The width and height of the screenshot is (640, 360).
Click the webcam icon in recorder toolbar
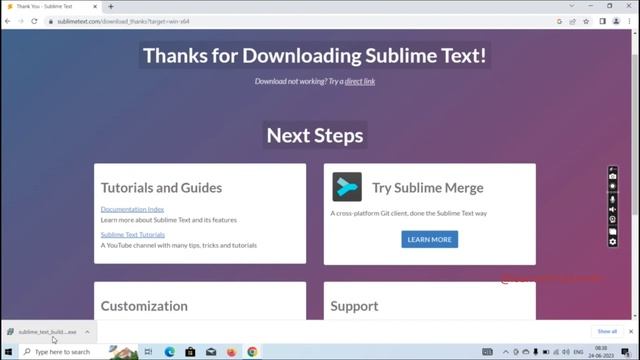coord(613,220)
